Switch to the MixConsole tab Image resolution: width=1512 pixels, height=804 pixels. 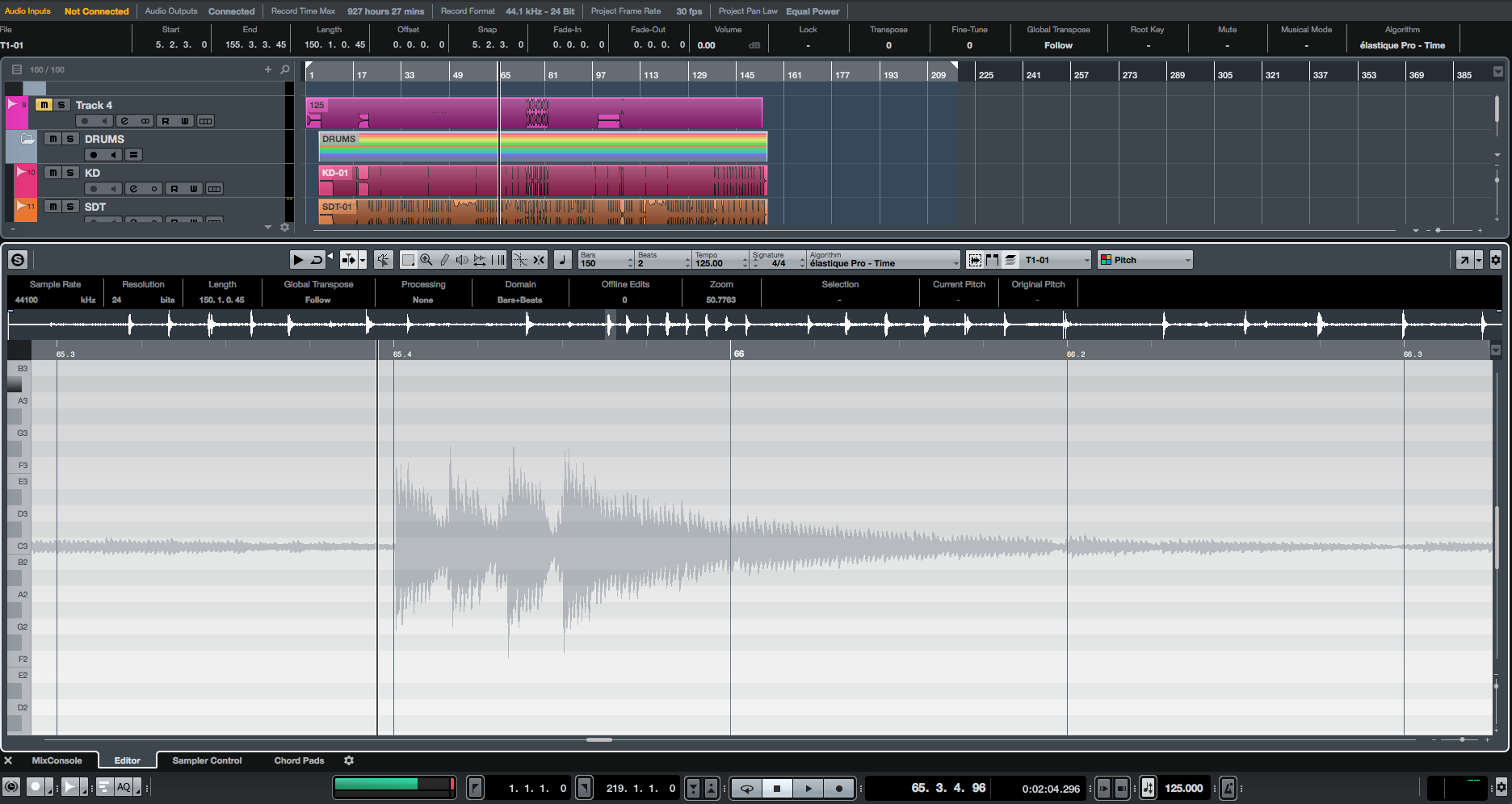57,760
